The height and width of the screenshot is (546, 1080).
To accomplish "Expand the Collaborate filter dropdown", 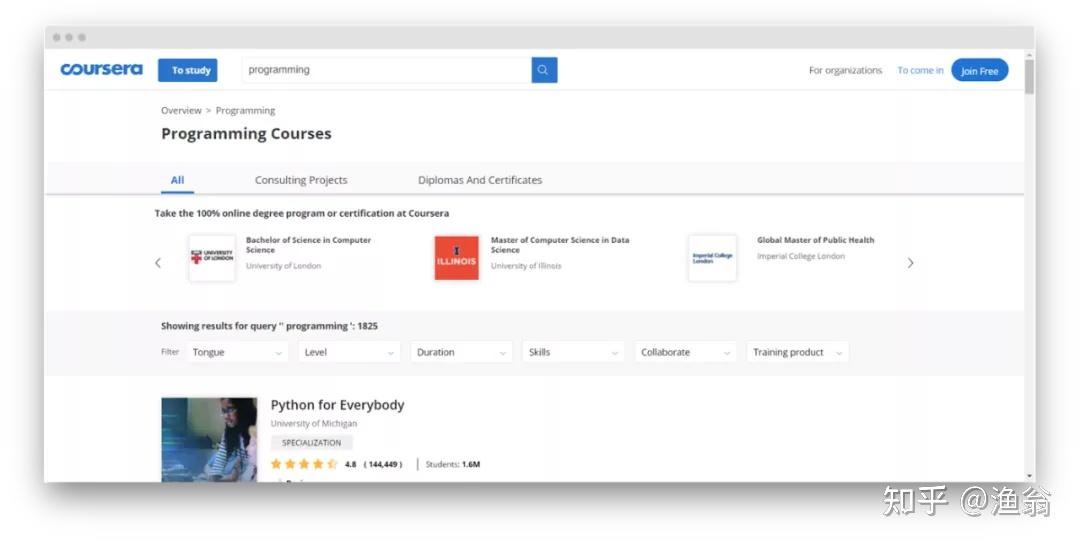I will pos(685,352).
